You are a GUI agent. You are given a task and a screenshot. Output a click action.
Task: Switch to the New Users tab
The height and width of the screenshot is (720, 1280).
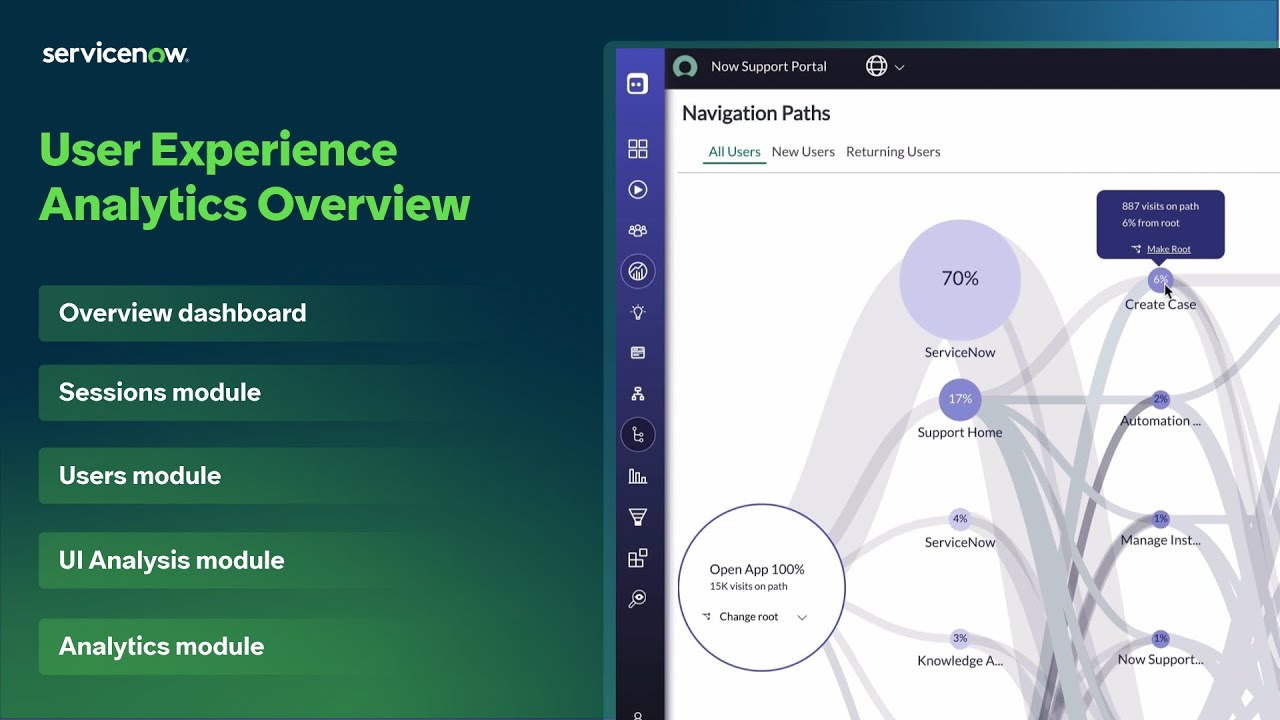point(803,152)
